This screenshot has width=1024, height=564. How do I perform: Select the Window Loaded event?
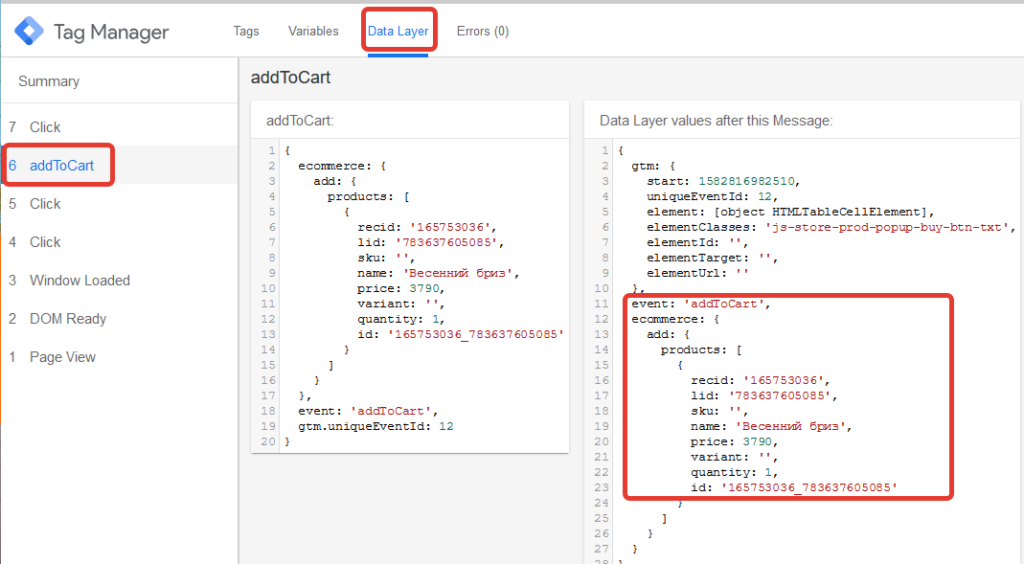pyautogui.click(x=119, y=280)
